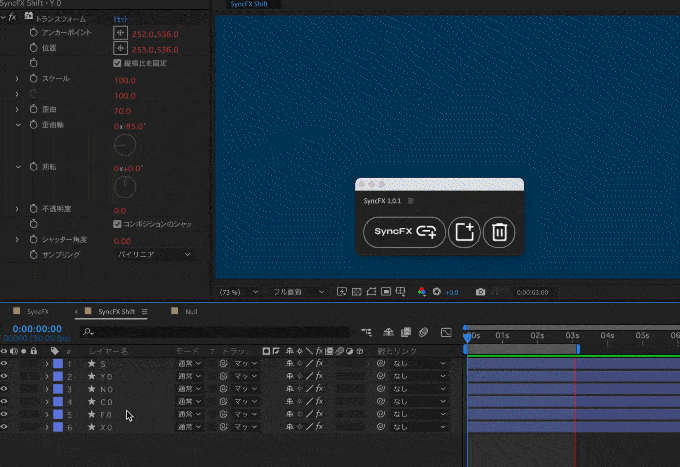Open blending mode 通常 dropdown for layer 2 Y.0
The height and width of the screenshot is (467, 680).
(189, 376)
